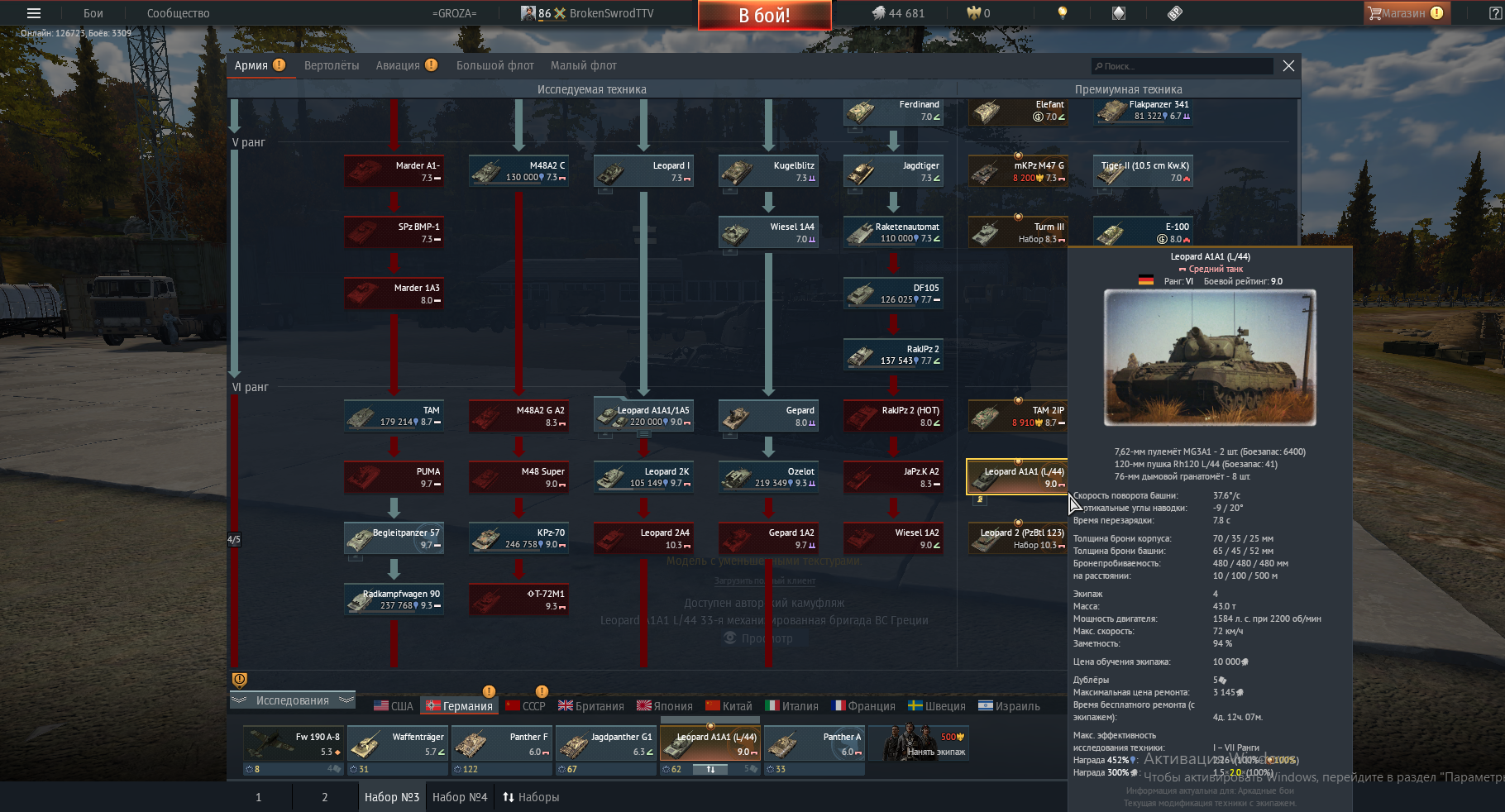Select the Gepard vehicle card

tap(768, 416)
